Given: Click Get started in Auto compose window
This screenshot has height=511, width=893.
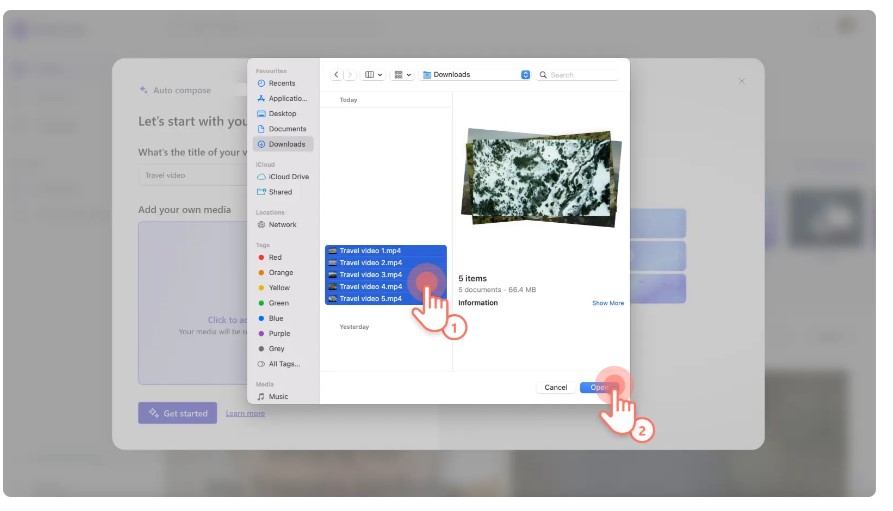Looking at the screenshot, I should (178, 413).
